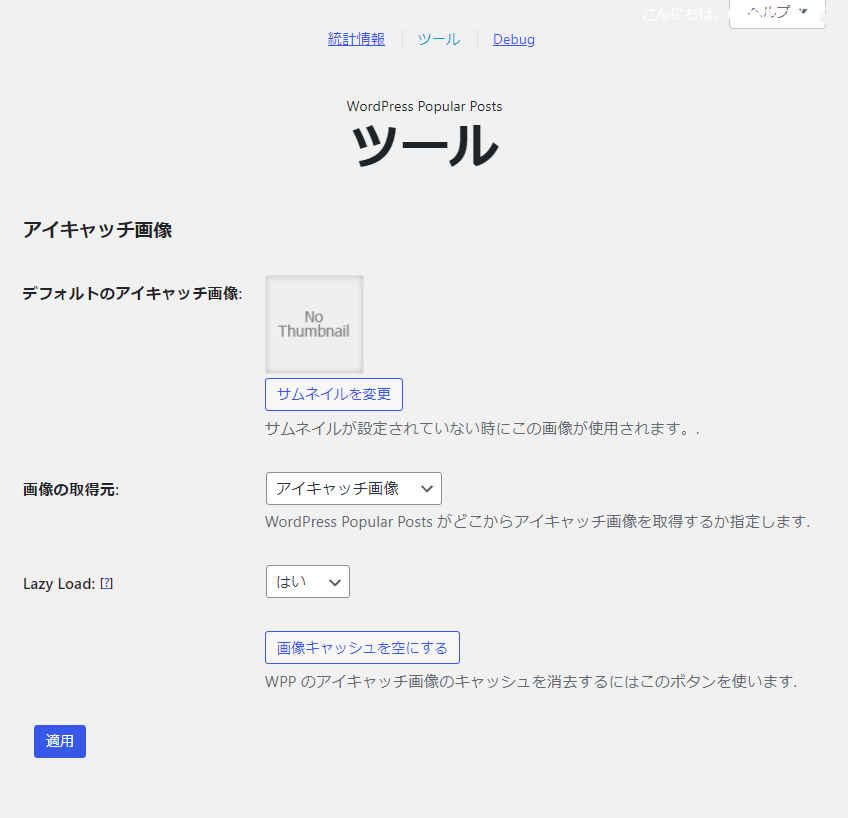848x818 pixels.
Task: Open the 画像の取得元 dropdown showing アイキャッチ画像
Action: (353, 488)
